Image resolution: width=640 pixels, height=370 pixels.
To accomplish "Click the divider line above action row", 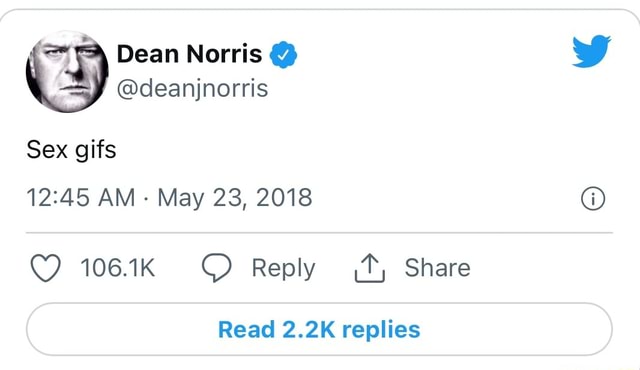I will click(x=319, y=233).
